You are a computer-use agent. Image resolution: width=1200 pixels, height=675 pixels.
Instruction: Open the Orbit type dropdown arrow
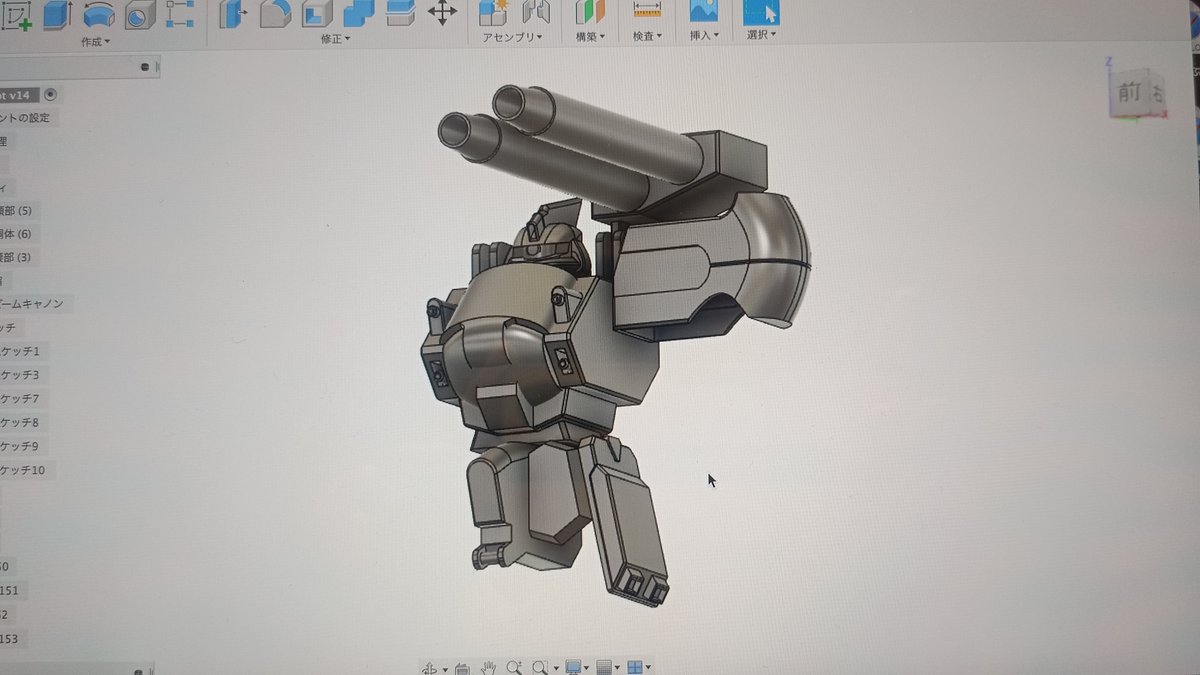pos(444,669)
